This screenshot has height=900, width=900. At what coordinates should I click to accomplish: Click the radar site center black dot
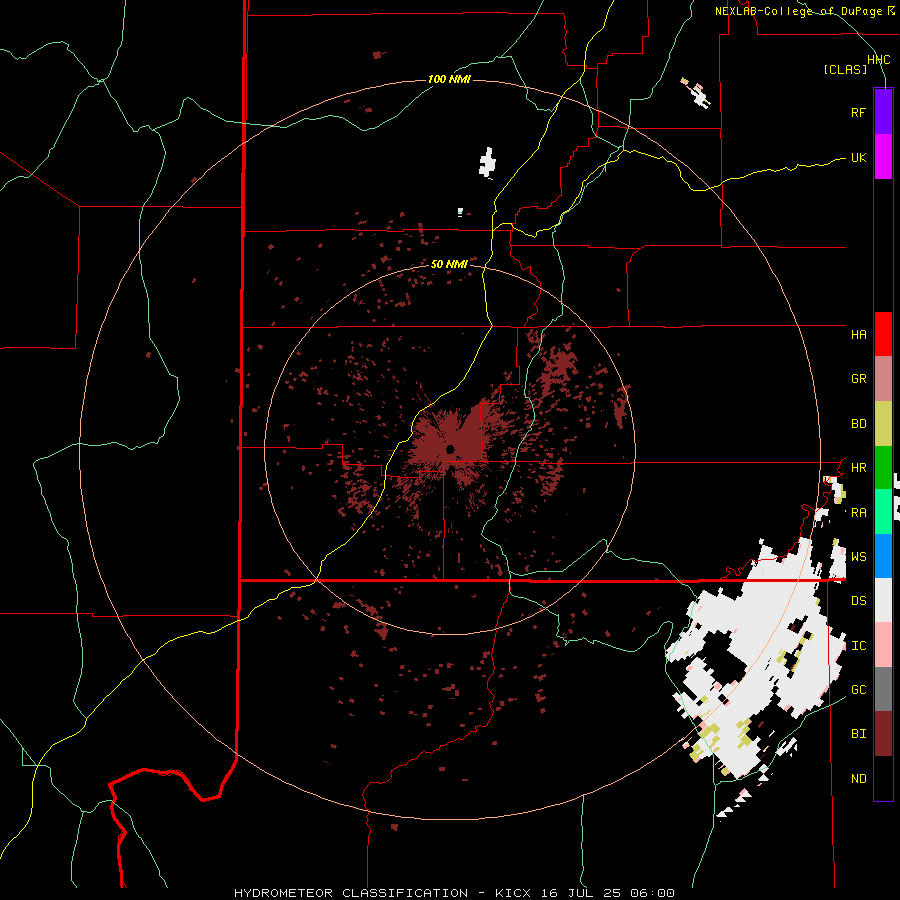pos(451,449)
